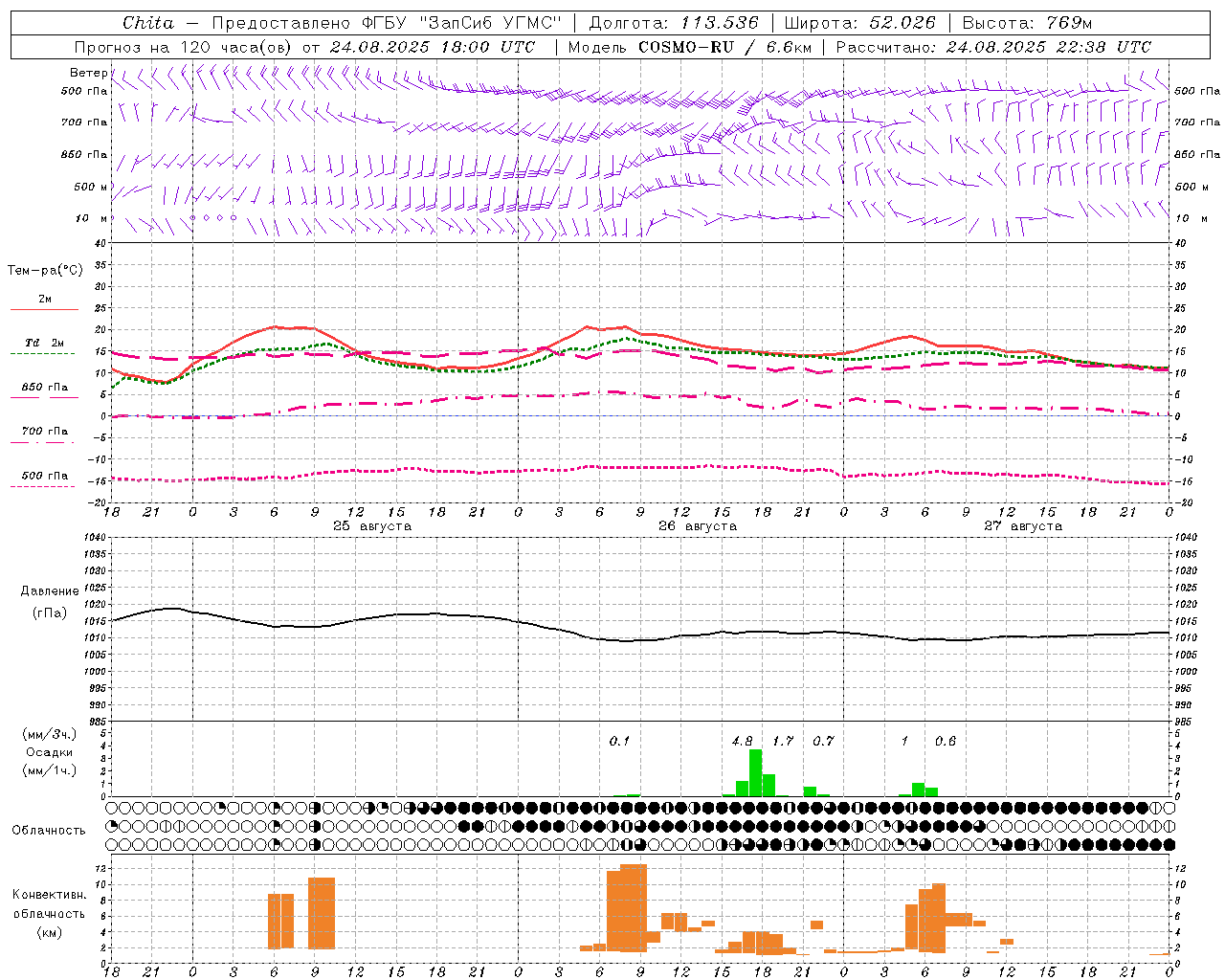The width and height of the screenshot is (1225, 980).
Task: Click the "(мм/1ч.)" unit label
Action: tap(49, 770)
